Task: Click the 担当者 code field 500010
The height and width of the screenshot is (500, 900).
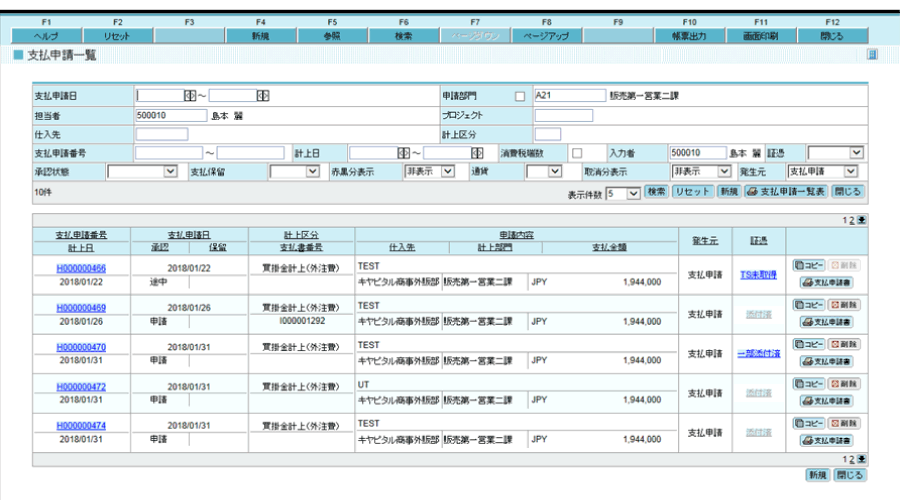Action: (171, 115)
